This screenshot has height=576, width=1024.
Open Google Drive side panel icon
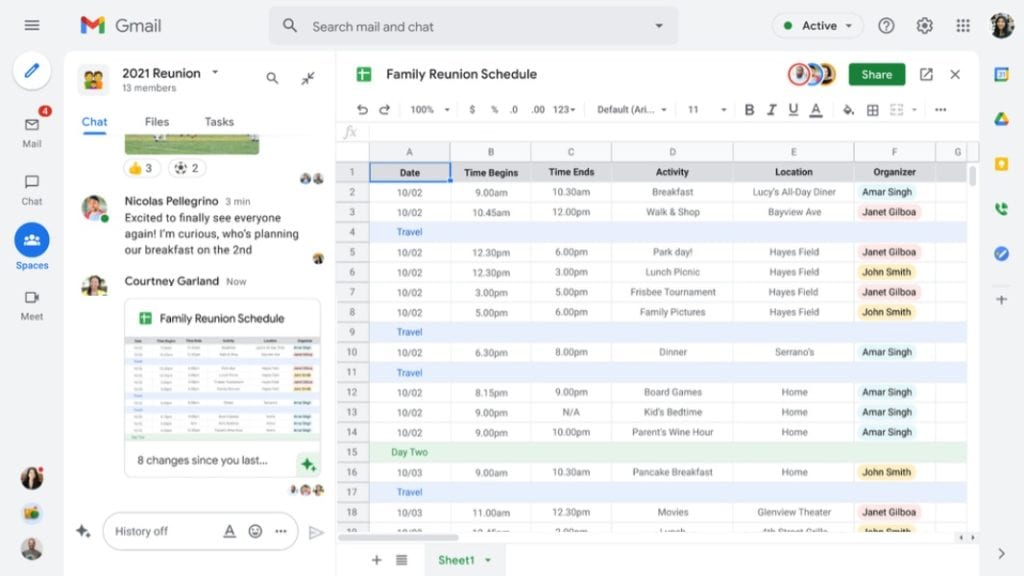click(x=1001, y=119)
